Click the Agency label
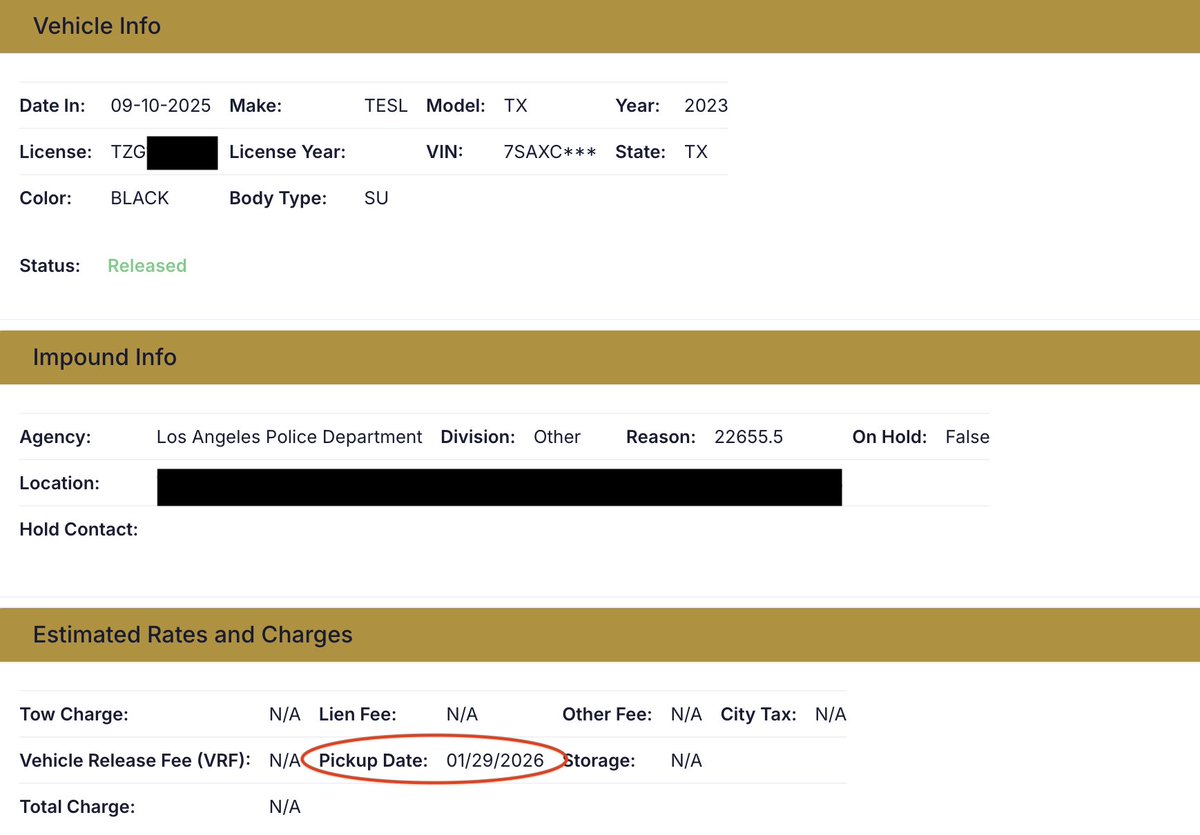 pos(55,437)
